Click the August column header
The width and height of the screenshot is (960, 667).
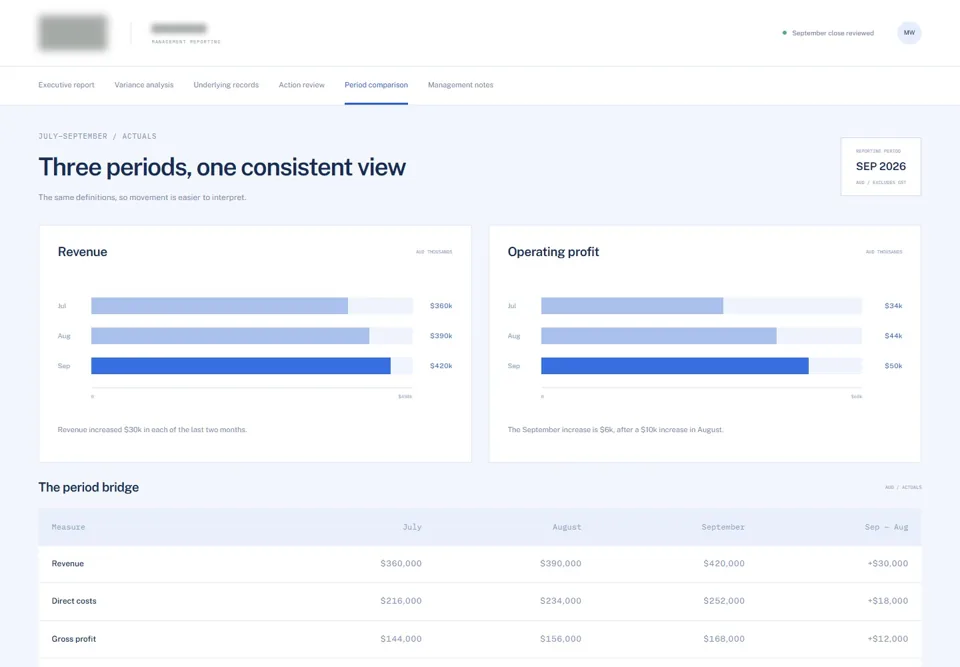[x=567, y=527]
